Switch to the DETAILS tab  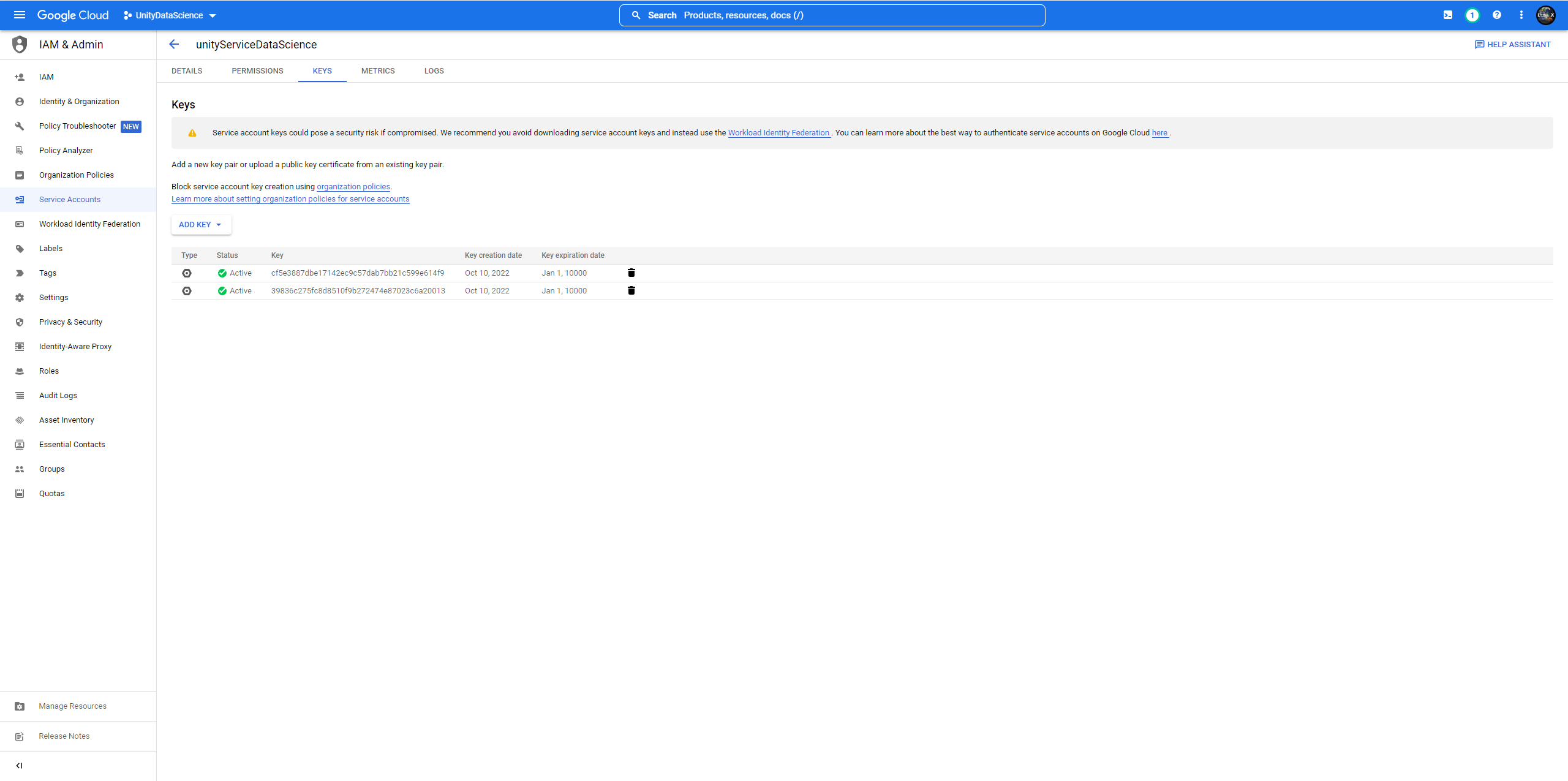point(187,71)
